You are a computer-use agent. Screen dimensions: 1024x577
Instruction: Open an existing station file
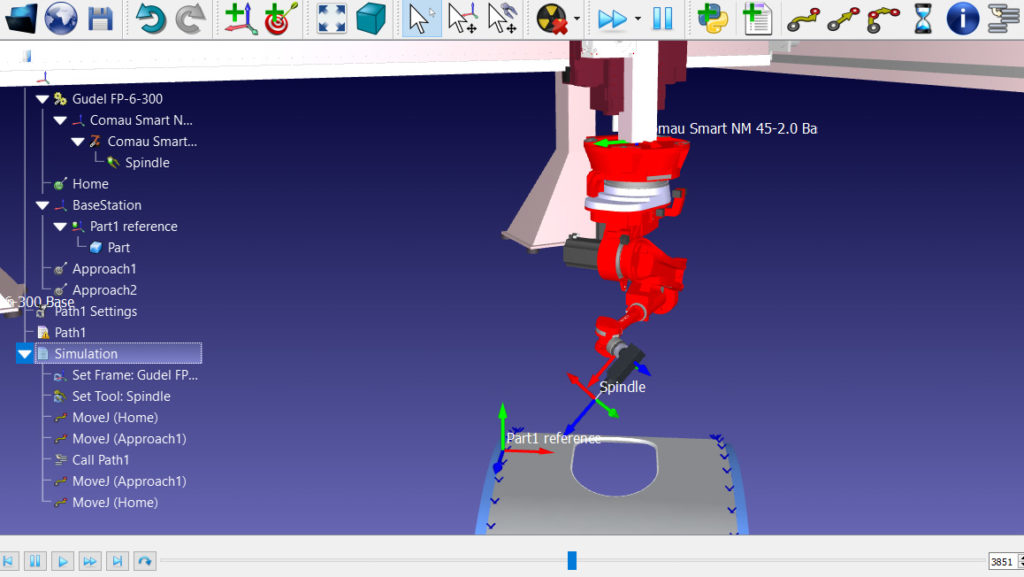[20, 17]
